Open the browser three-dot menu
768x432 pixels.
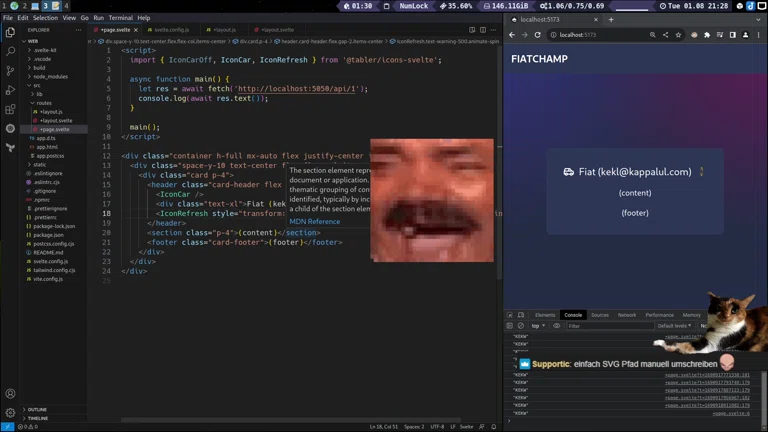[x=759, y=35]
